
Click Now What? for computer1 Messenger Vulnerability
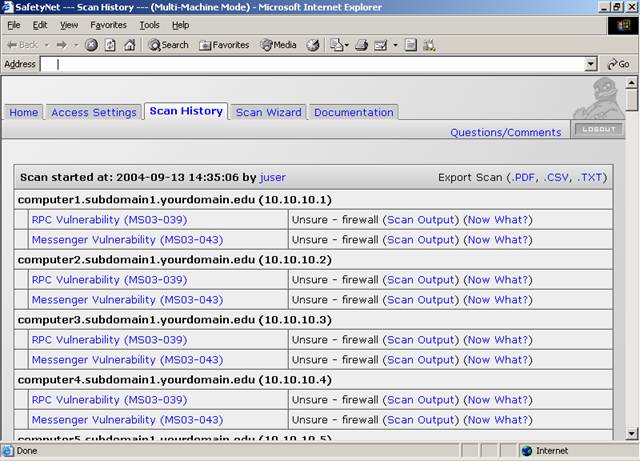(498, 240)
